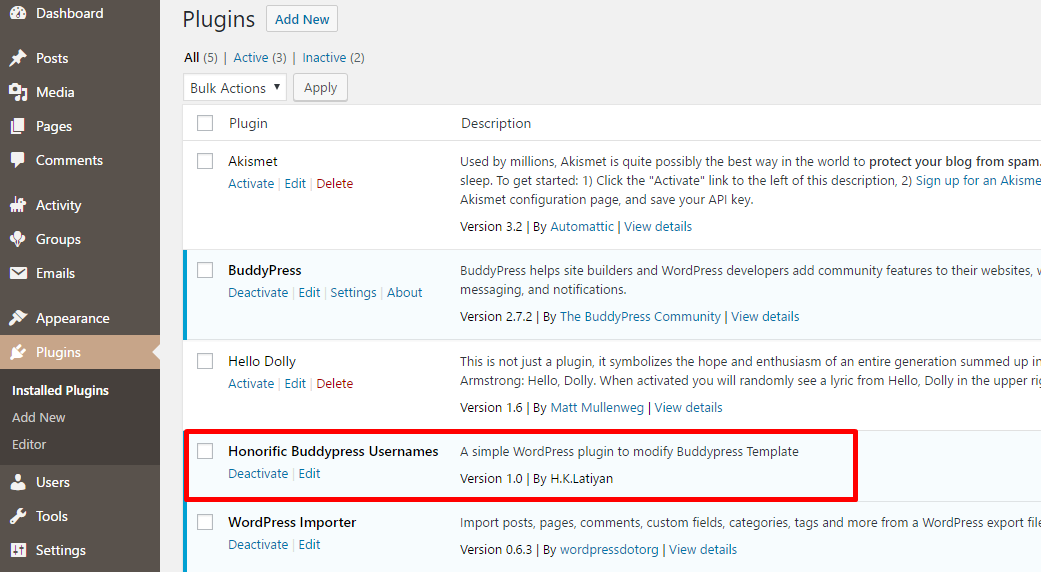Click the Add New button beside Plugins title
This screenshot has width=1041, height=572.
[x=302, y=19]
